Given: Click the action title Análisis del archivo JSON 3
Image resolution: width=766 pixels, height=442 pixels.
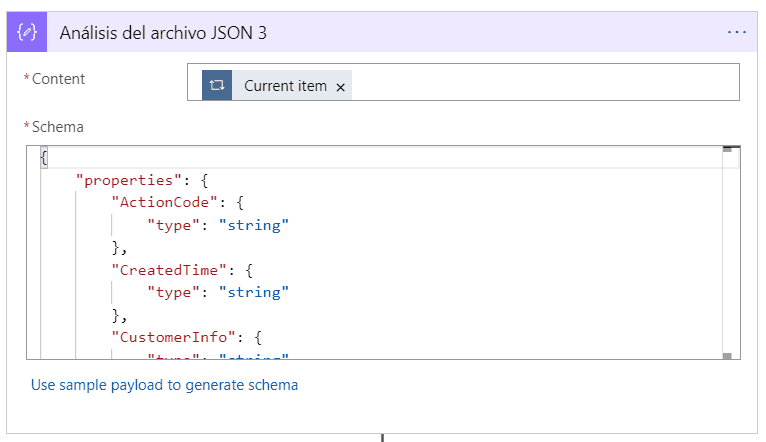Looking at the screenshot, I should click(163, 33).
